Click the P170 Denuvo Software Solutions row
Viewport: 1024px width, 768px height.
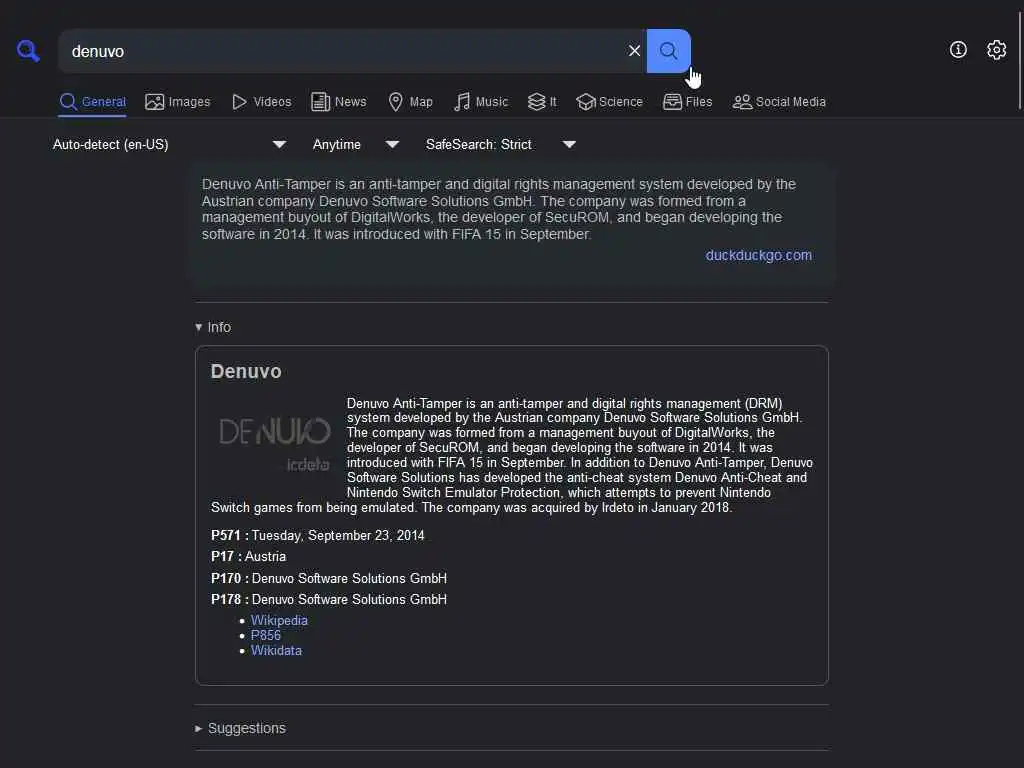[328, 579]
